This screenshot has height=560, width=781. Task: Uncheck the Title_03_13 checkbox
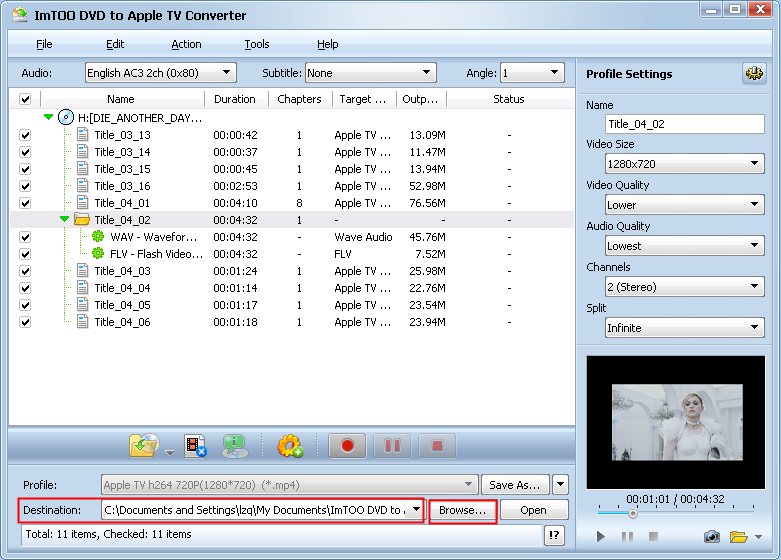25,135
